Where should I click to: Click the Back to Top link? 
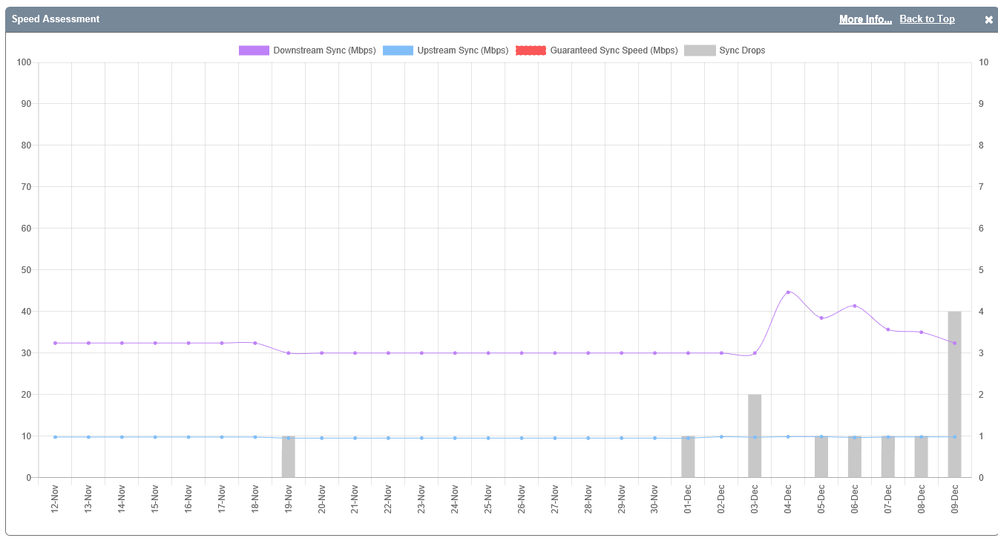pyautogui.click(x=926, y=19)
